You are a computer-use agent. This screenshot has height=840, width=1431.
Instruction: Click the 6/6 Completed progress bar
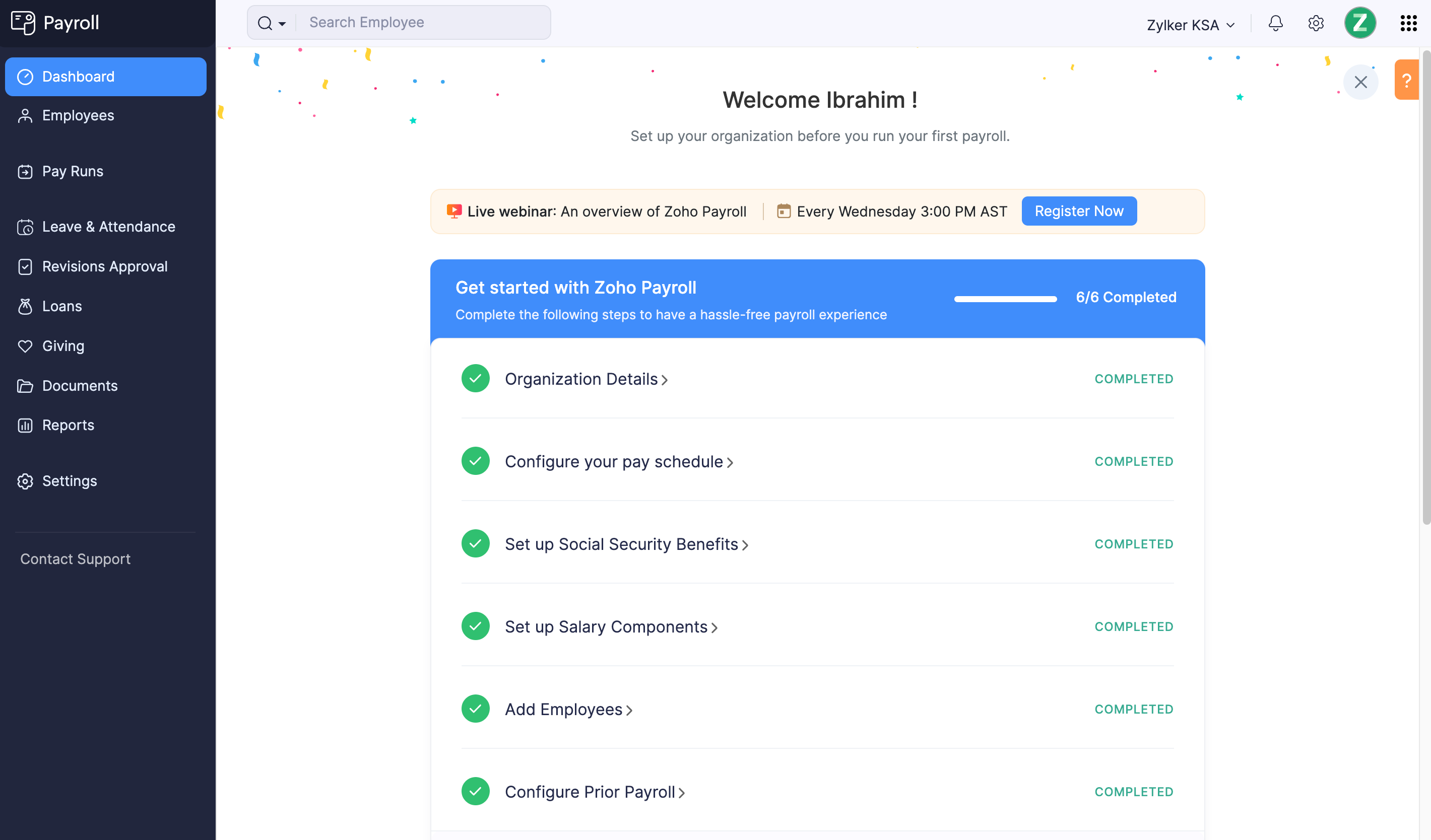(1005, 298)
